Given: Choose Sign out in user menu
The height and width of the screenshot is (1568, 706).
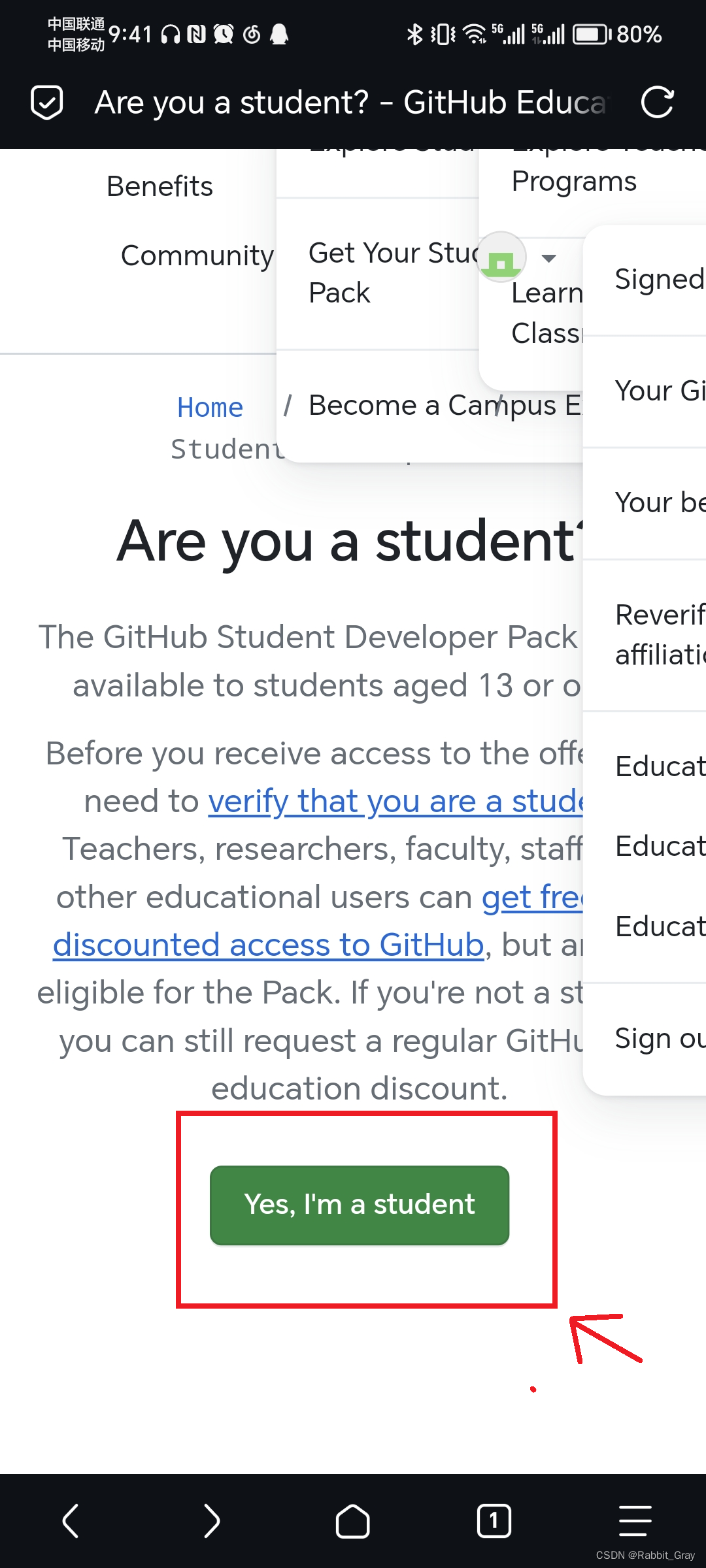Looking at the screenshot, I should click(660, 1038).
